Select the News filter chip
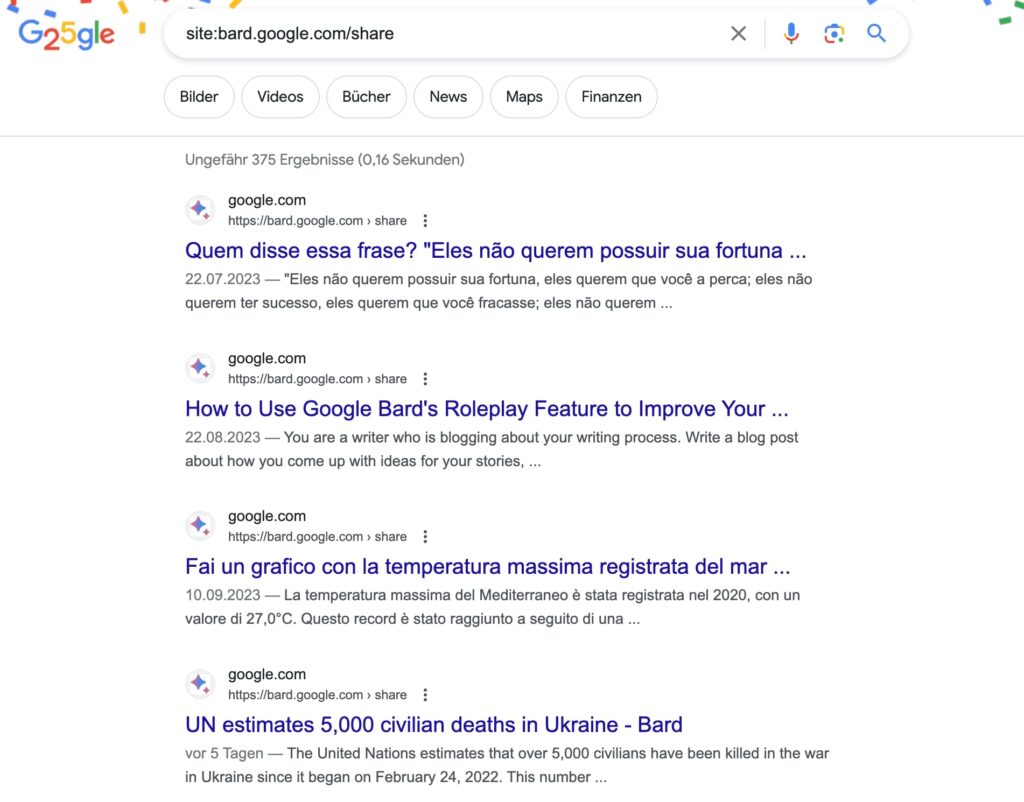This screenshot has width=1024, height=802. coord(448,97)
